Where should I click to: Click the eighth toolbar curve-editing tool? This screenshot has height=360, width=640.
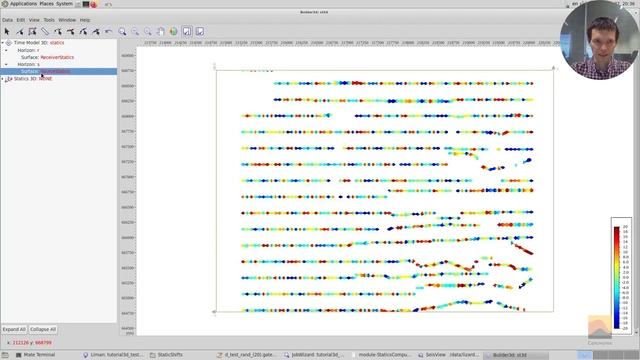pos(96,31)
